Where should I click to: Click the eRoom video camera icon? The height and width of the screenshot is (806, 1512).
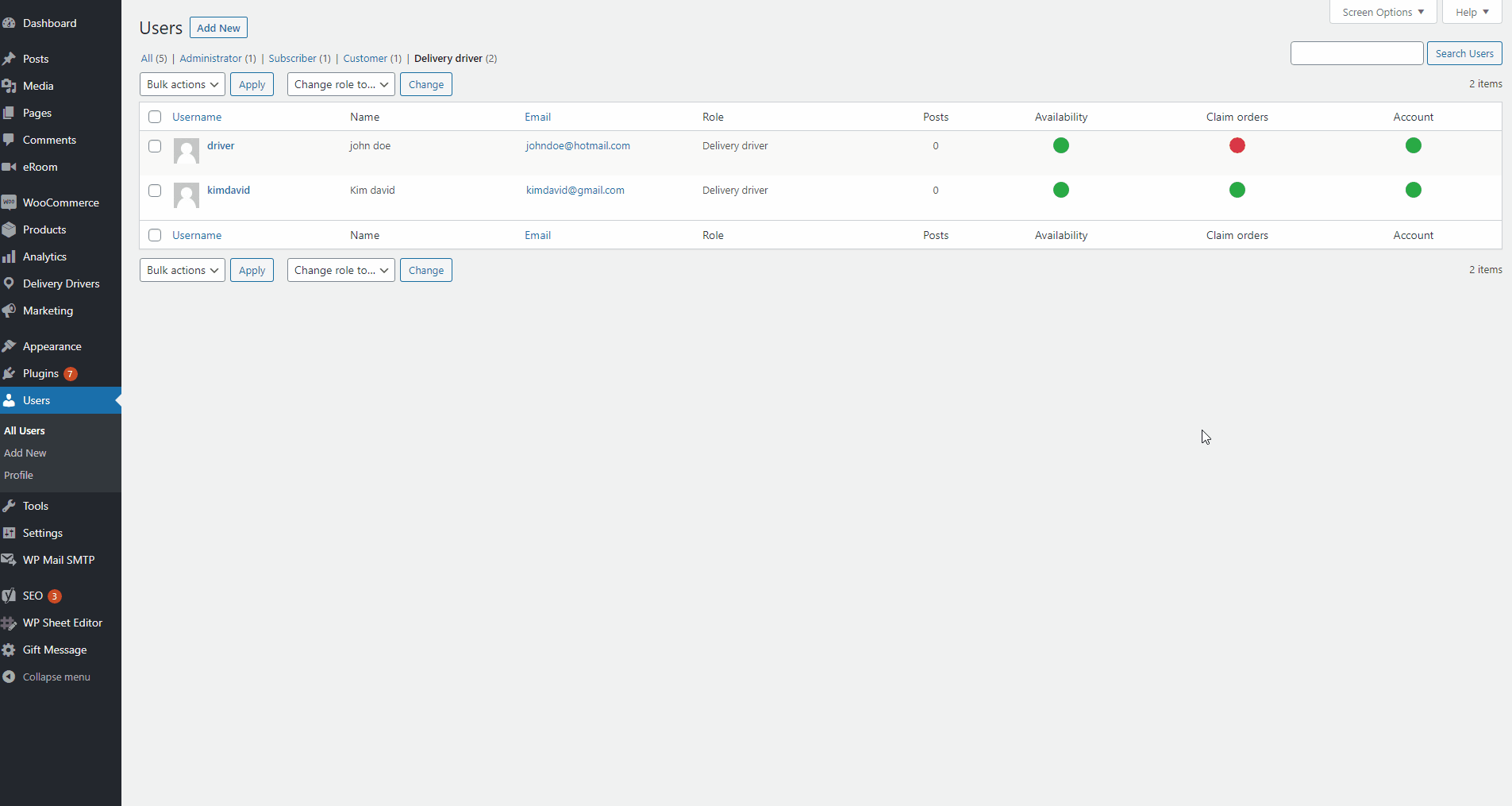coord(9,167)
